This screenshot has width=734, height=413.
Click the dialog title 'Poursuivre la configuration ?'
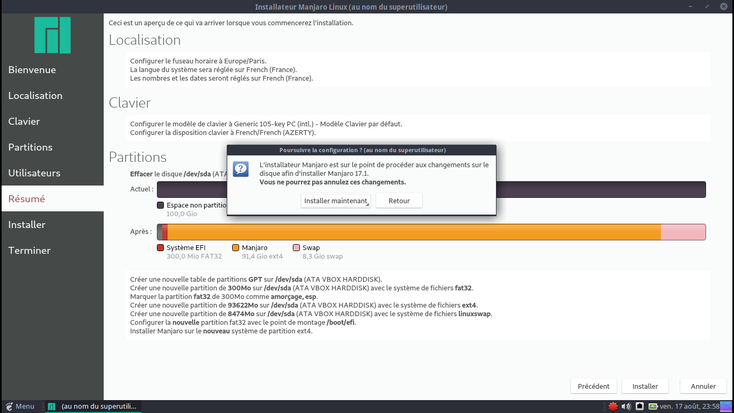[x=362, y=150]
